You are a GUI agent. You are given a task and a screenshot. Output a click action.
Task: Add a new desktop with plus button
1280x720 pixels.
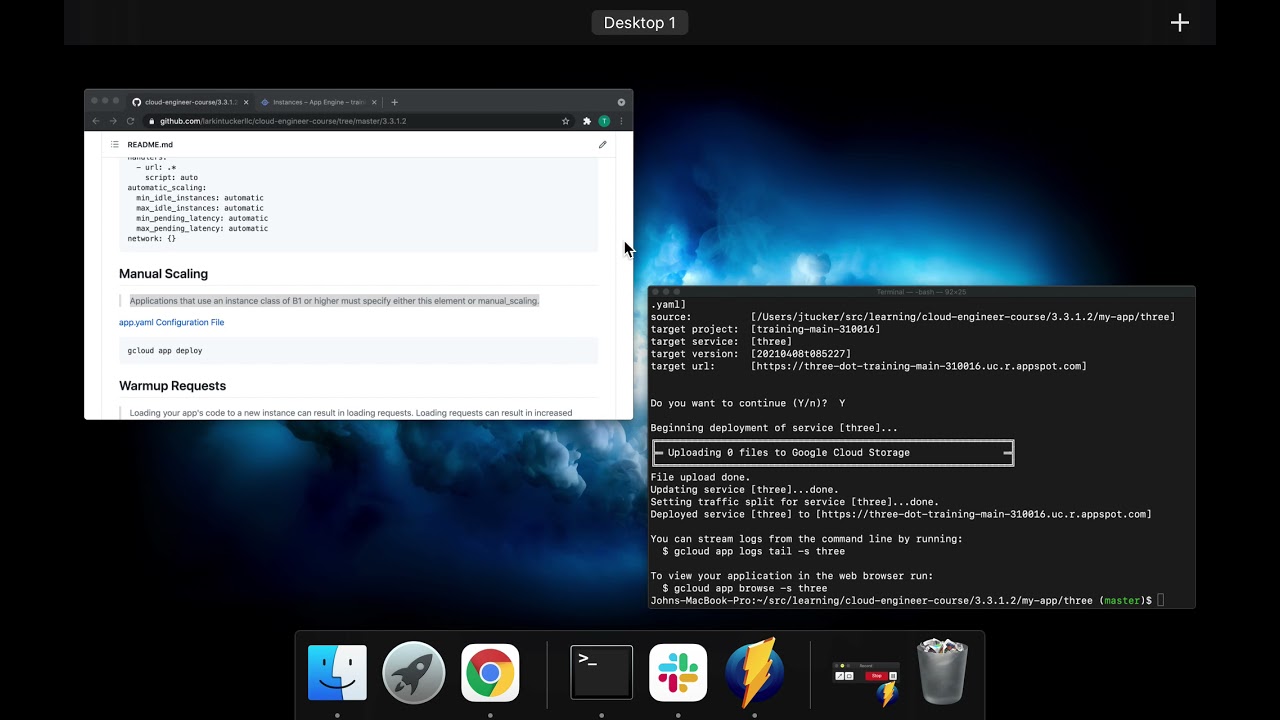pyautogui.click(x=1180, y=23)
